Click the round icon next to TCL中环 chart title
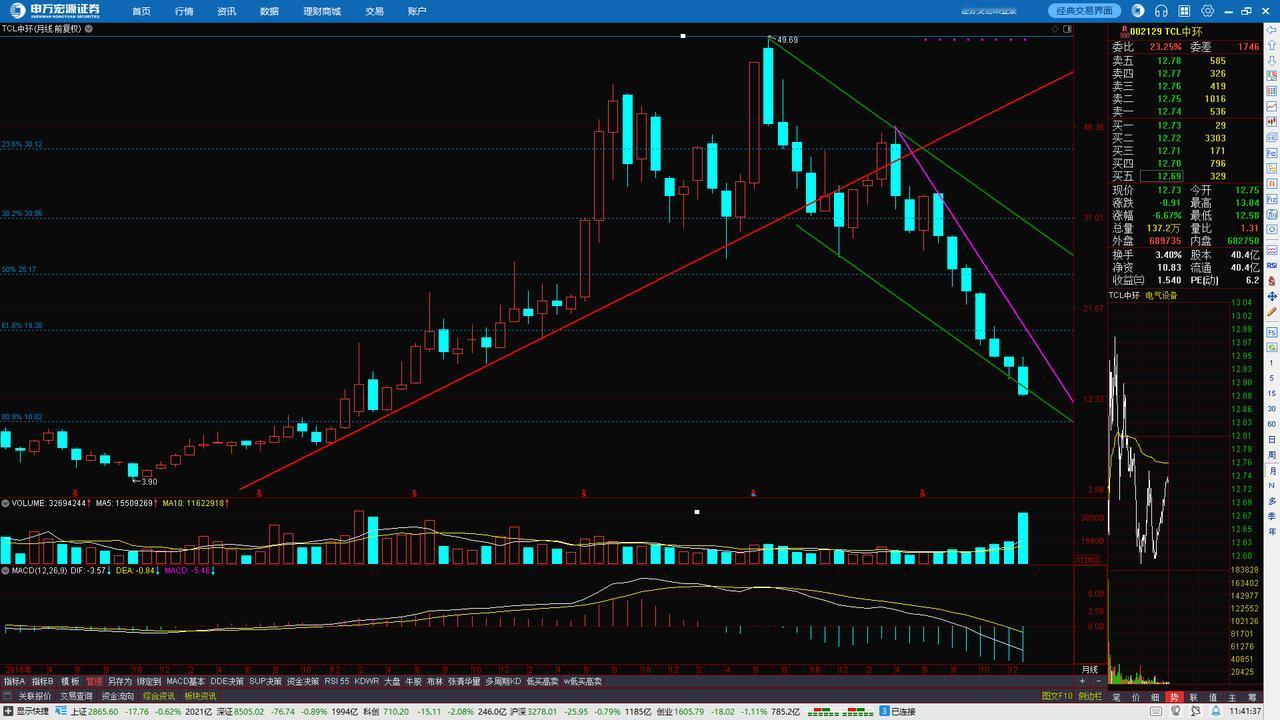The height and width of the screenshot is (720, 1280). (89, 29)
